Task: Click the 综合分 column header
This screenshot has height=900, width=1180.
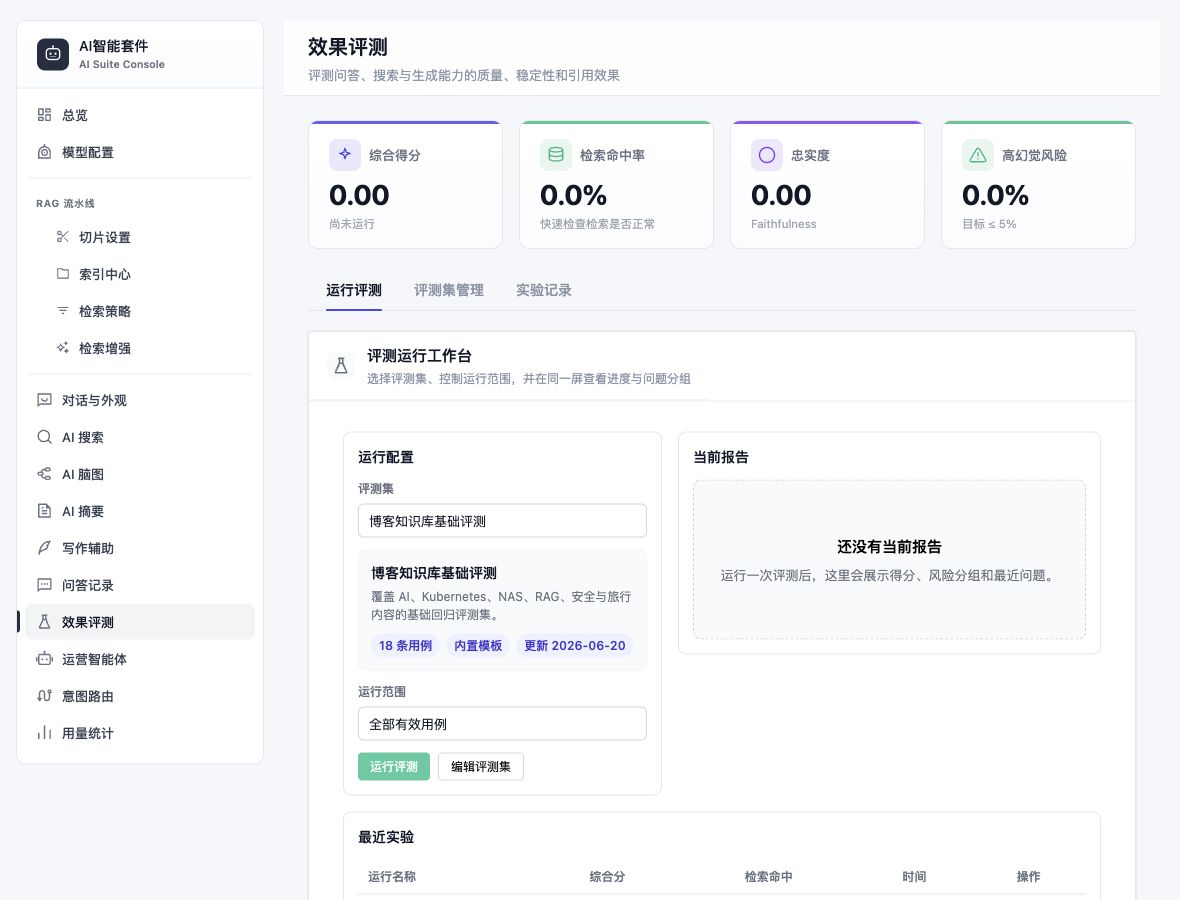Action: (x=607, y=876)
